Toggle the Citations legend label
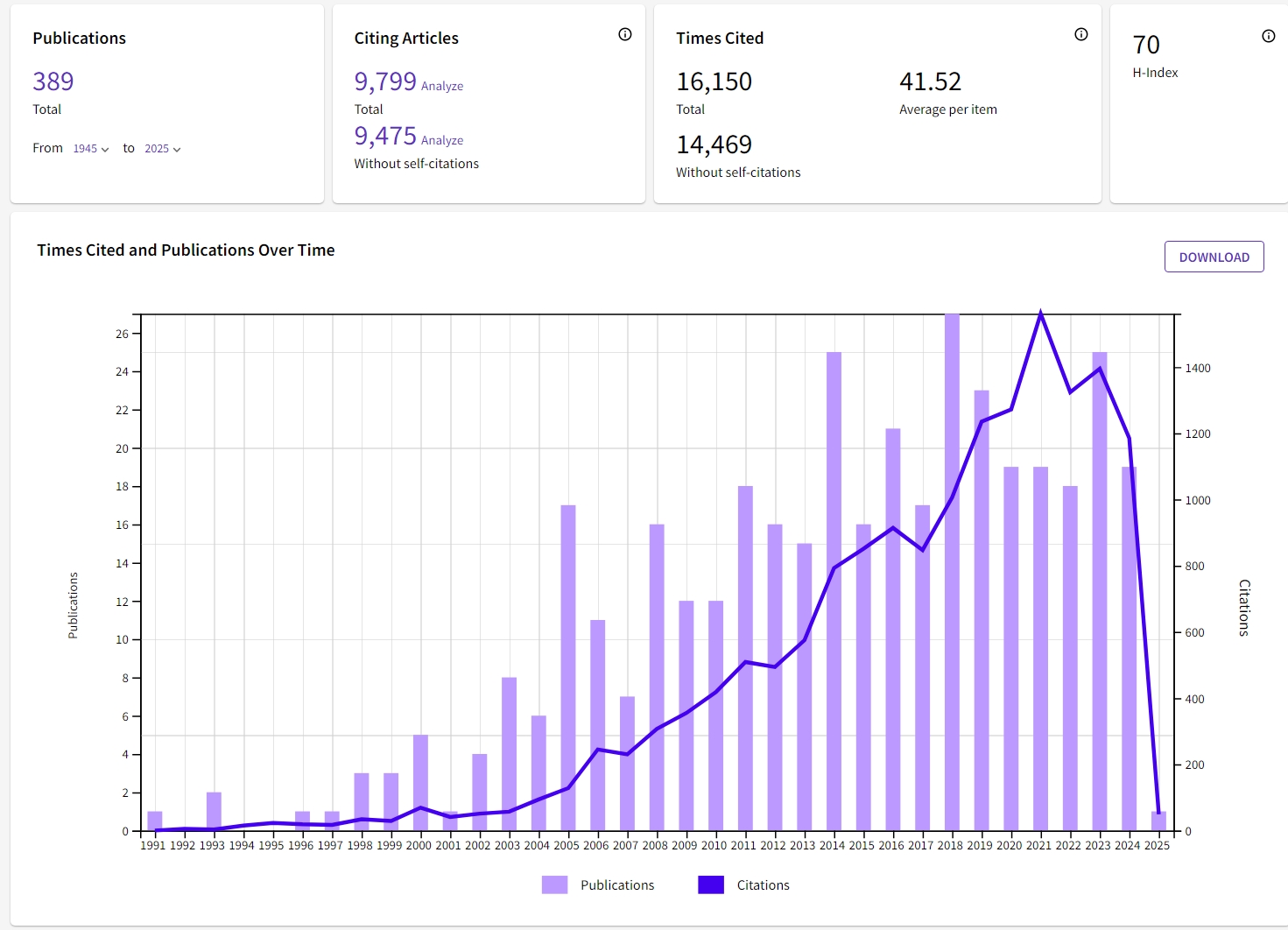1288x930 pixels. (x=763, y=885)
